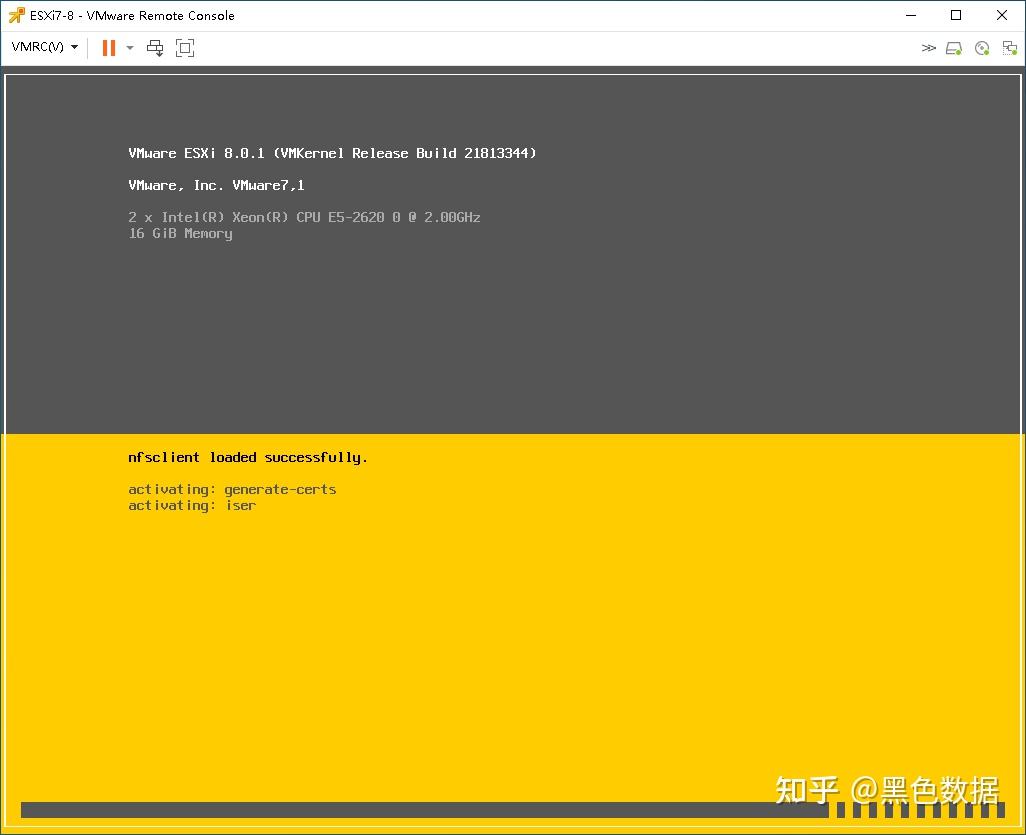Click the hard disk device status icon
1026x835 pixels.
click(953, 47)
